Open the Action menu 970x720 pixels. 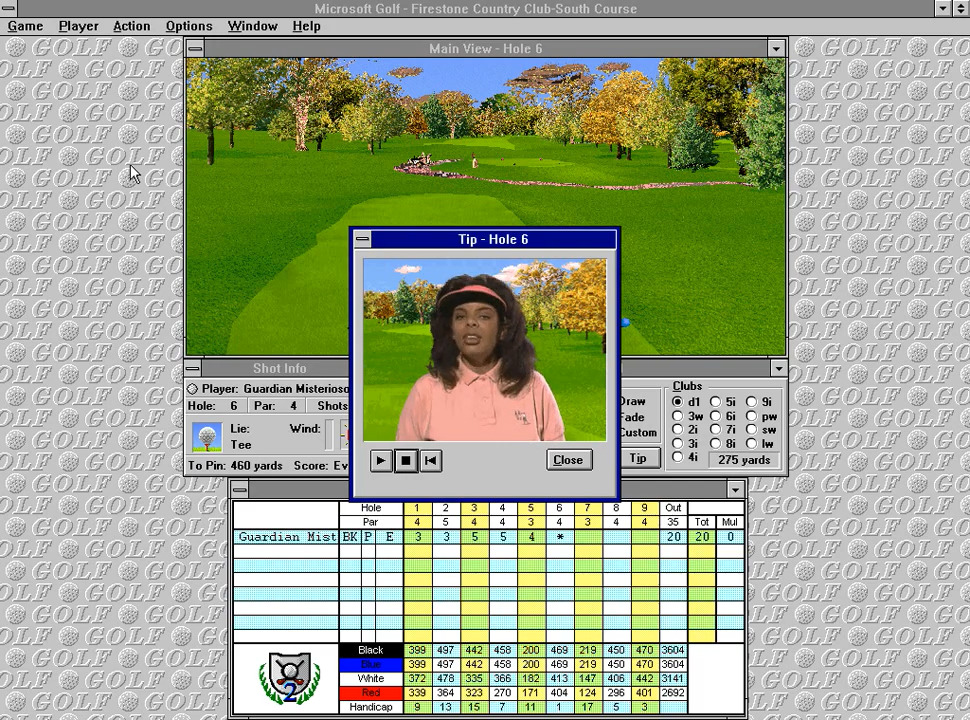click(131, 26)
